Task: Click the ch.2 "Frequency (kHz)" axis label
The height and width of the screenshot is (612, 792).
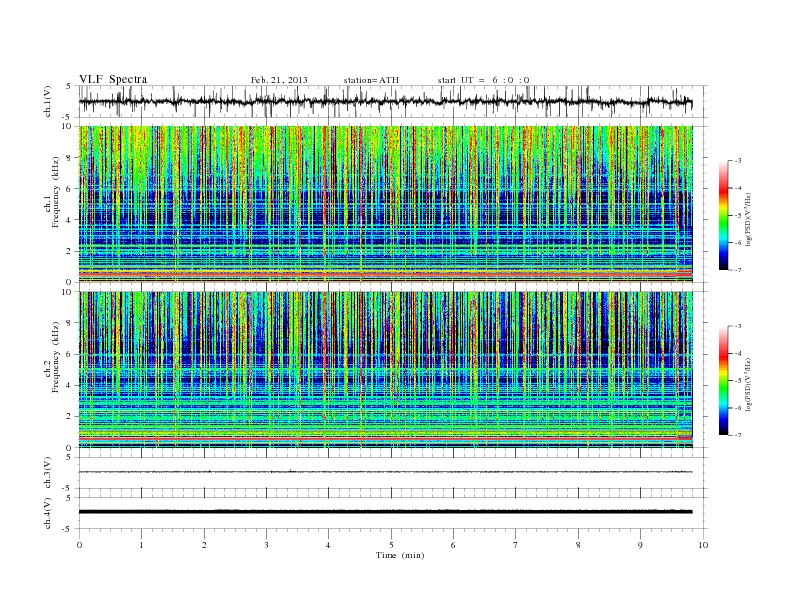Action: (55, 358)
